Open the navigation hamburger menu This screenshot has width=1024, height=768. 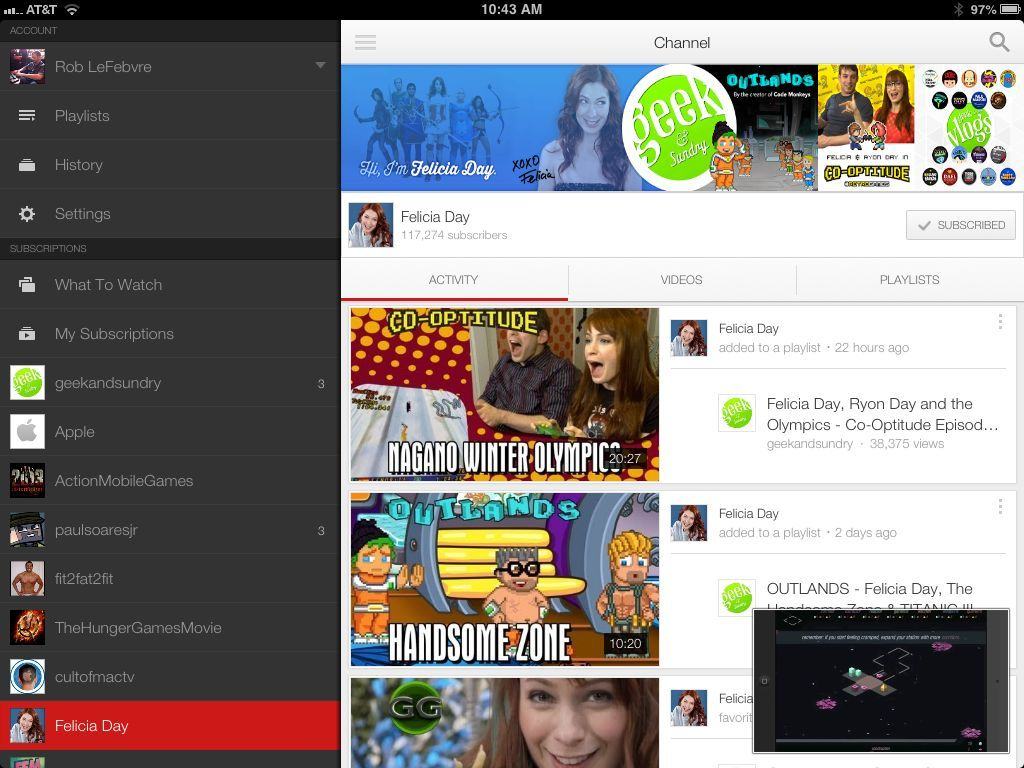coord(365,42)
